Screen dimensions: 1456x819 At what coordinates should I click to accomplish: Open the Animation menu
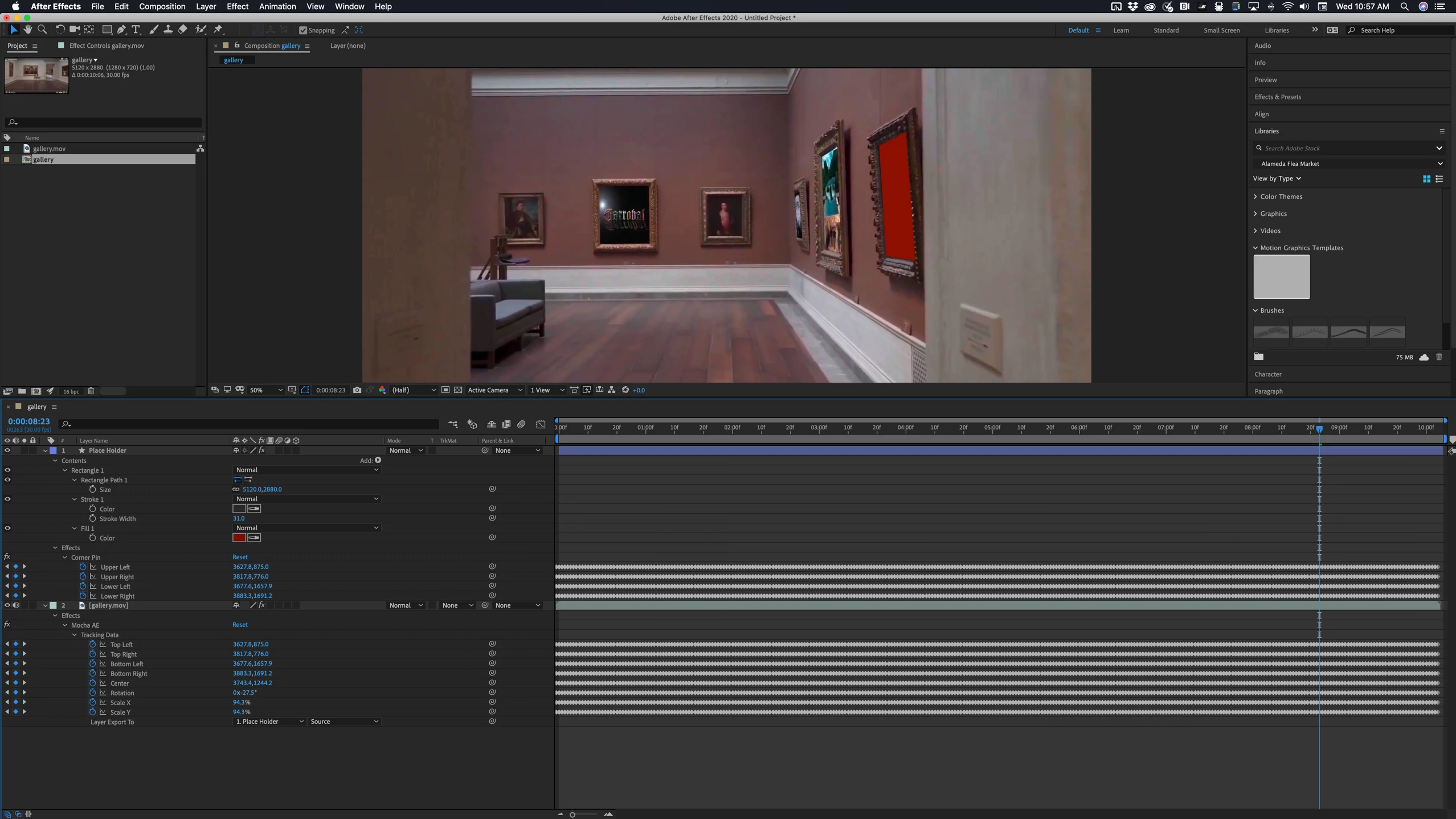(x=277, y=6)
